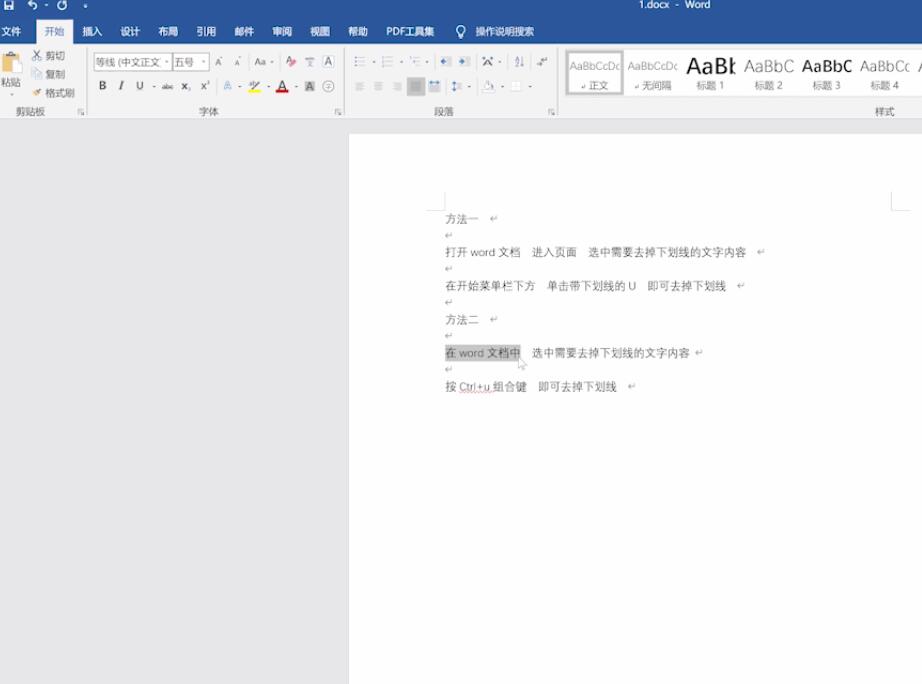Screen dimensions: 922x684
Task: Open the highlight color dropdown arrow
Action: point(268,86)
